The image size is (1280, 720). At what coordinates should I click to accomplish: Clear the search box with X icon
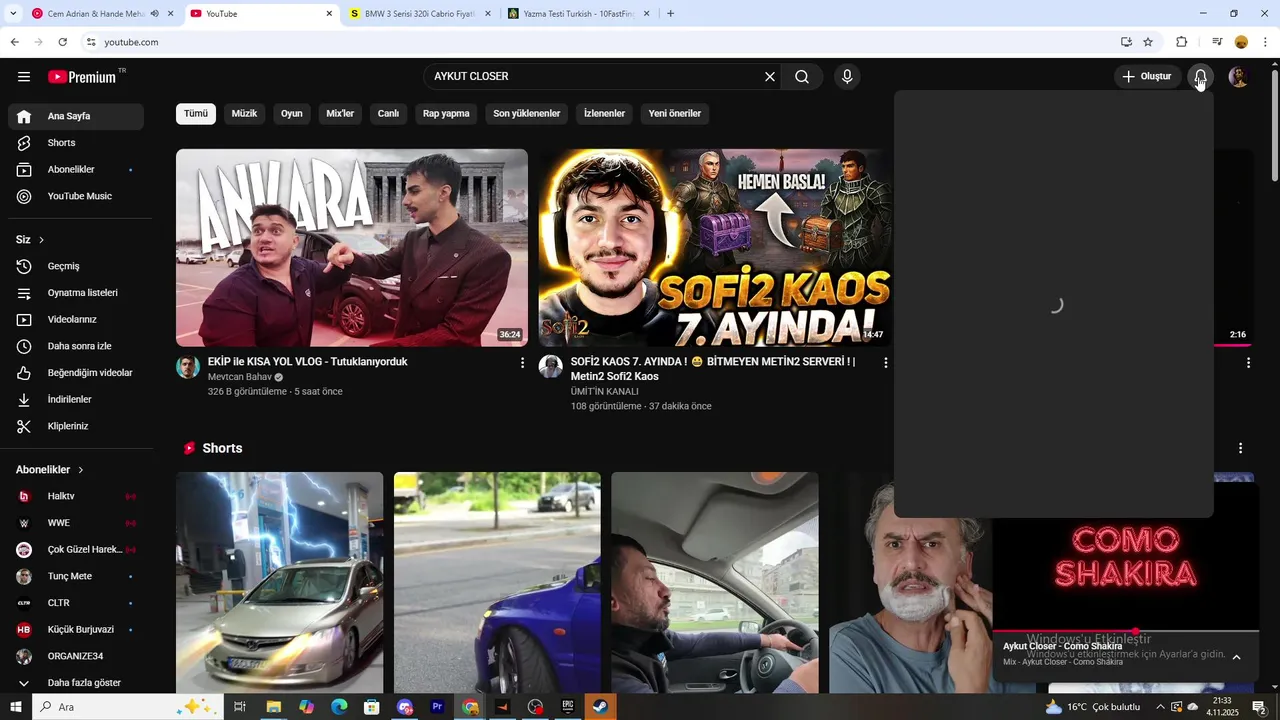(x=770, y=77)
